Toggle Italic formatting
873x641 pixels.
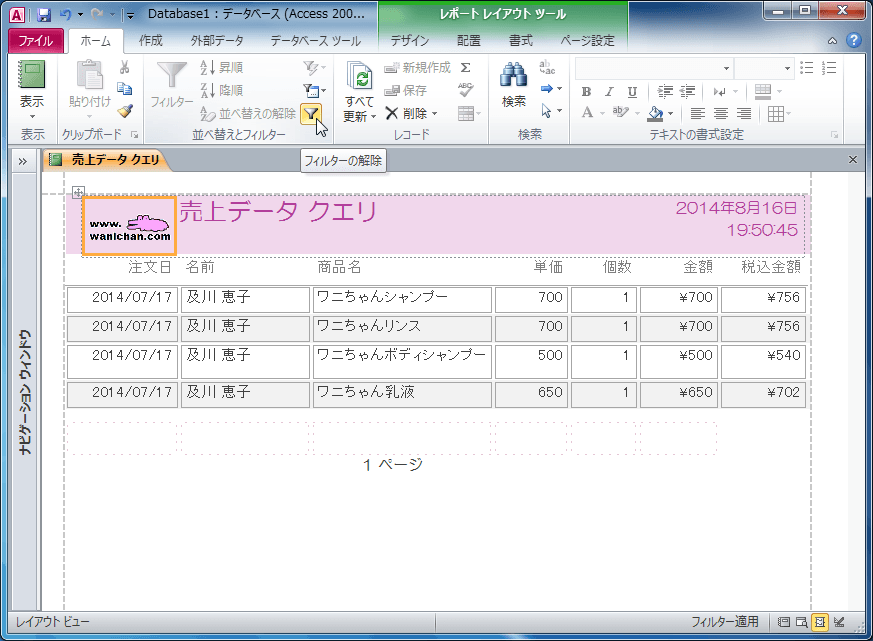[x=609, y=92]
